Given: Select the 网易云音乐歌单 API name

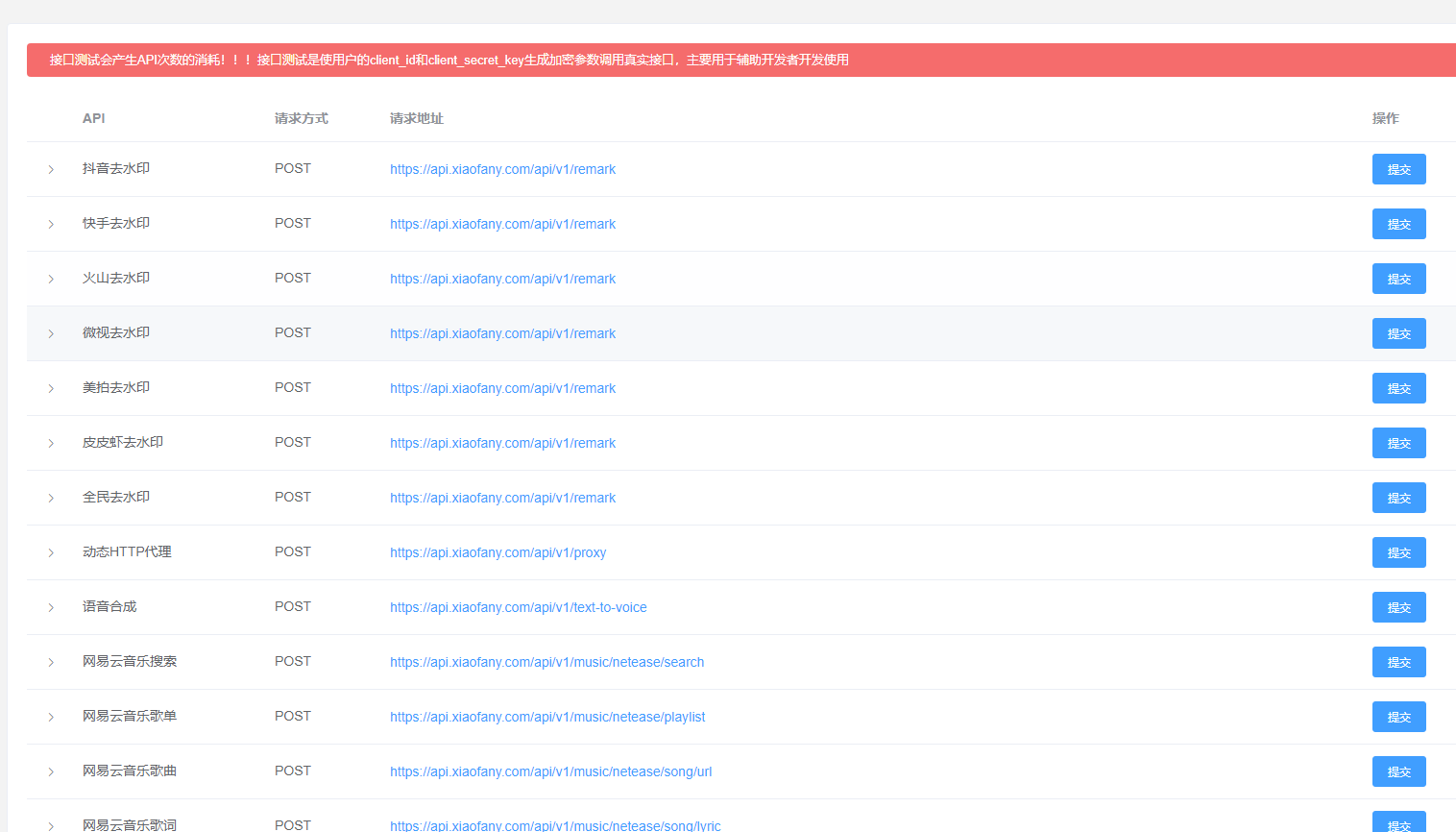Looking at the screenshot, I should tap(129, 716).
